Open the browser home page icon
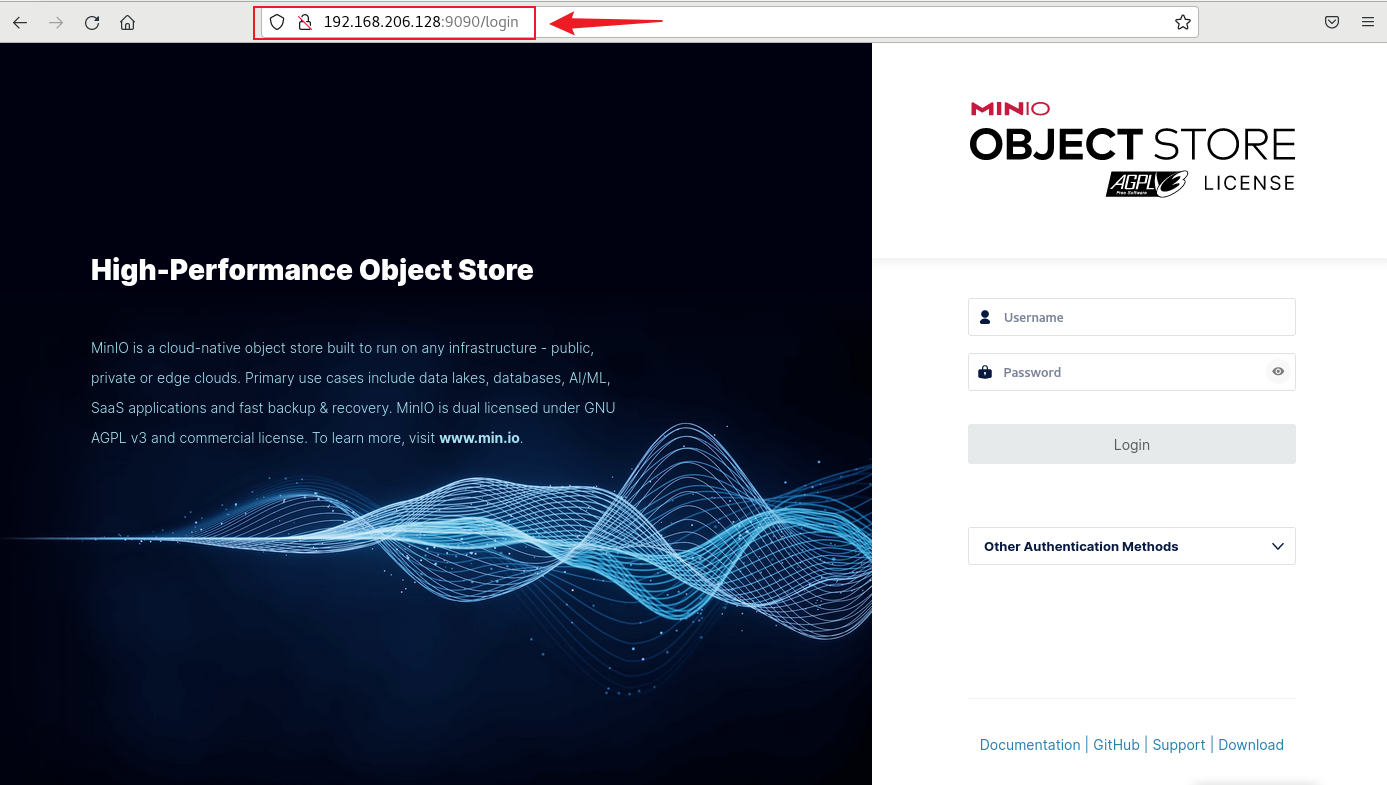This screenshot has height=785, width=1387. pos(127,22)
